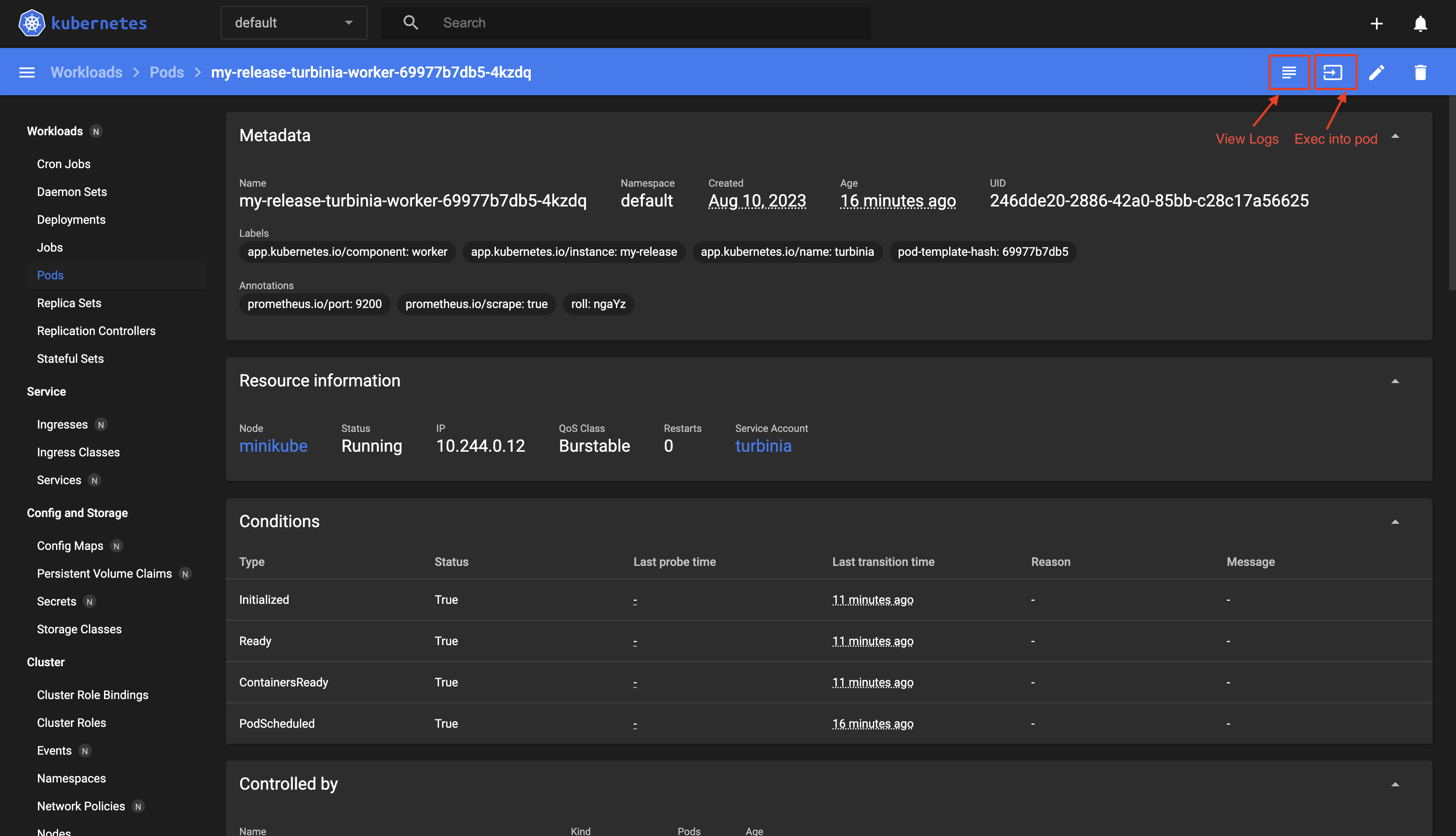Click the pod UID value
This screenshot has width=1456, height=836.
pyautogui.click(x=1149, y=201)
